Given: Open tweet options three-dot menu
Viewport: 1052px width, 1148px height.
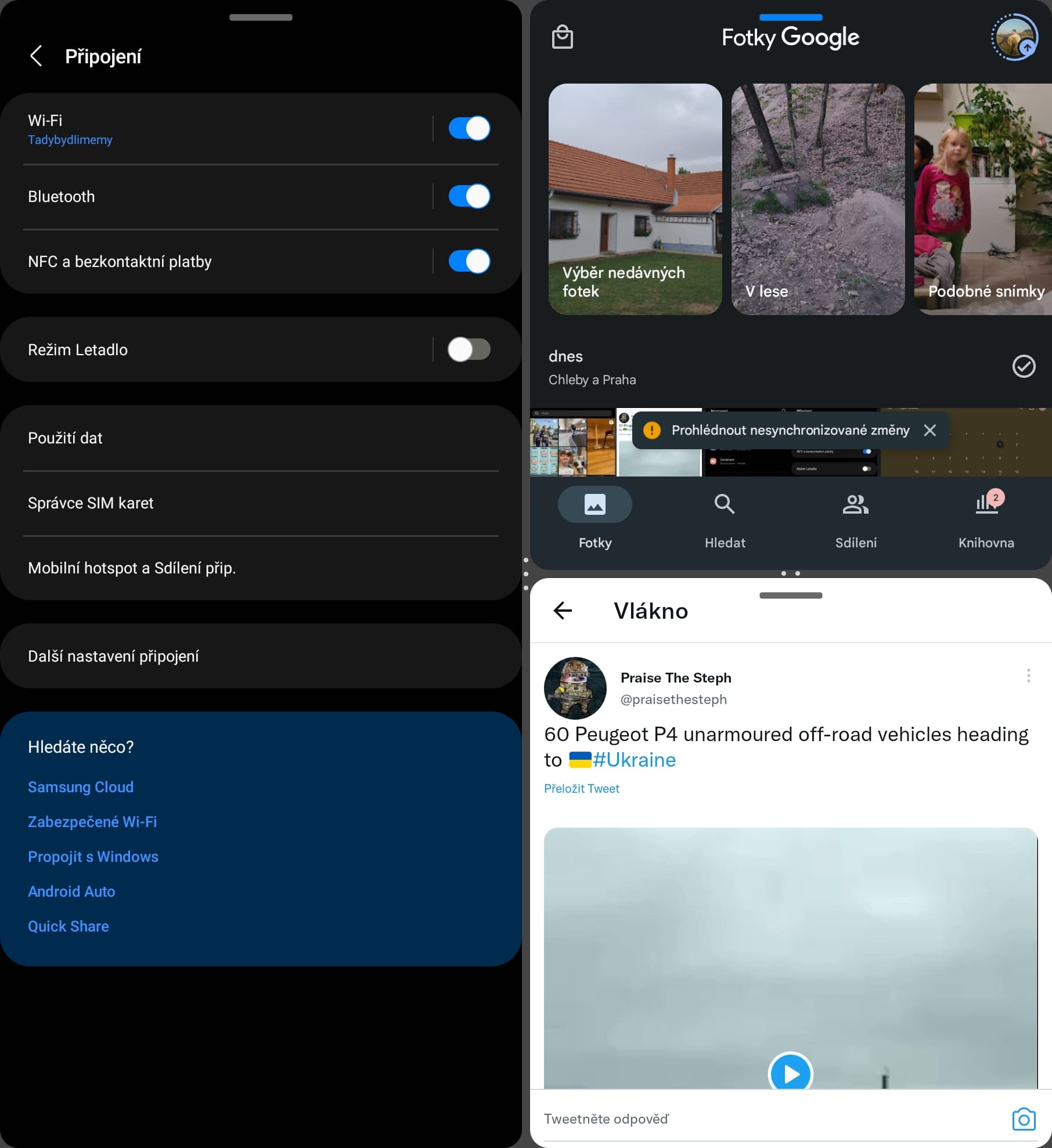Looking at the screenshot, I should pos(1028,676).
